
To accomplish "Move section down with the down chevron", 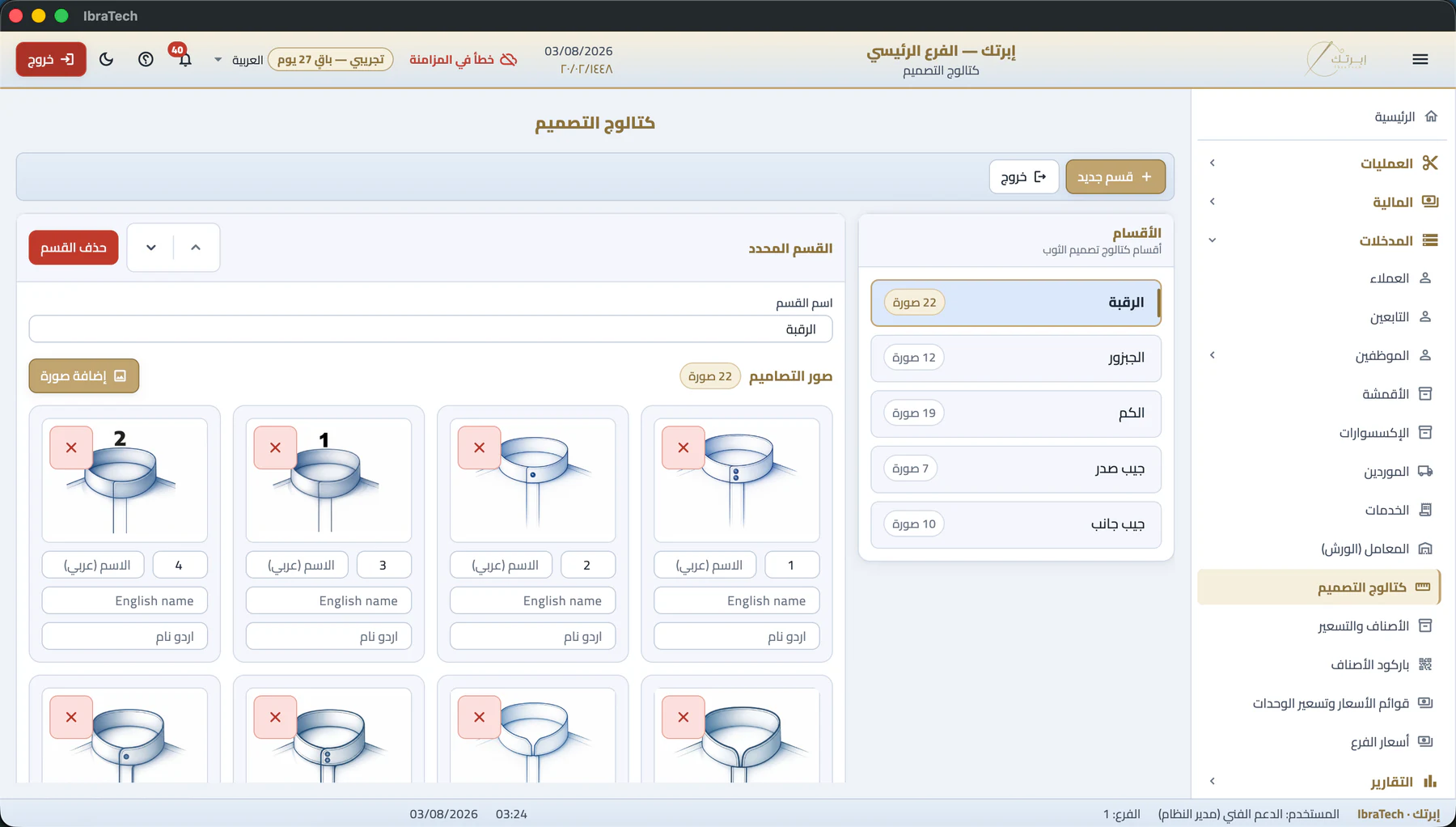I will click(151, 248).
